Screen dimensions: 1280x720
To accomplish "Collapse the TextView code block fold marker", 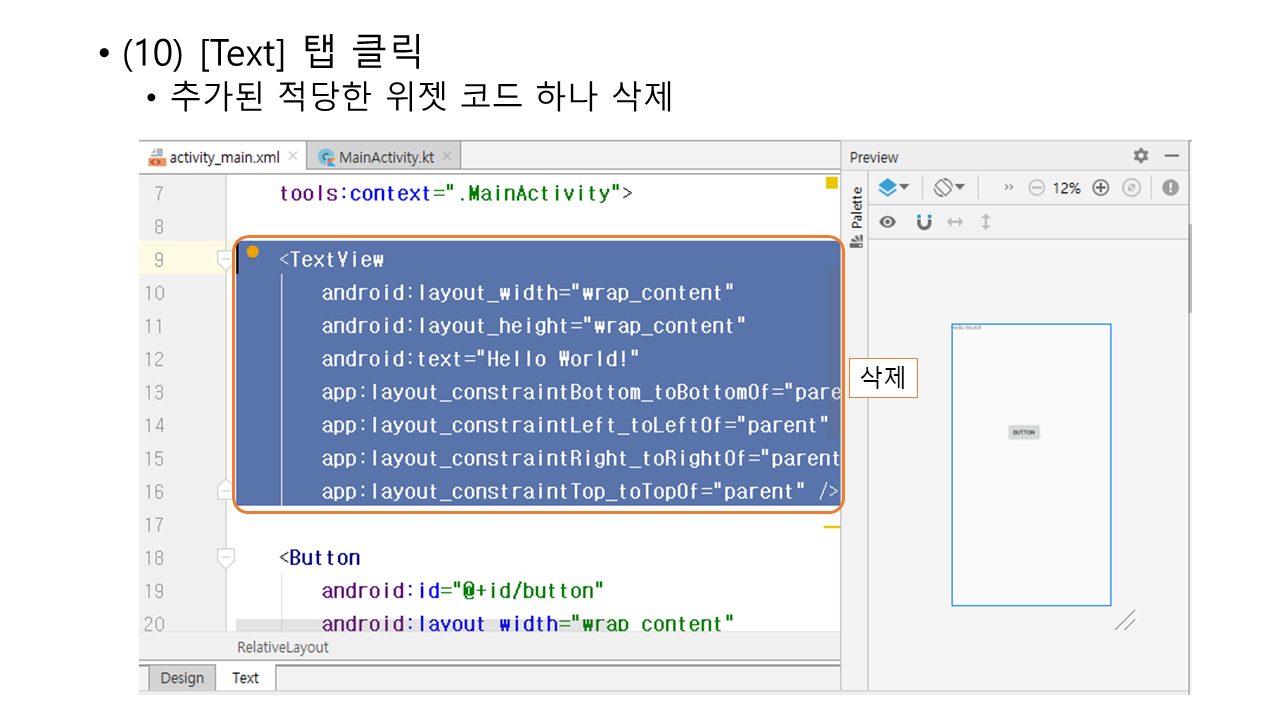I will pyautogui.click(x=226, y=260).
